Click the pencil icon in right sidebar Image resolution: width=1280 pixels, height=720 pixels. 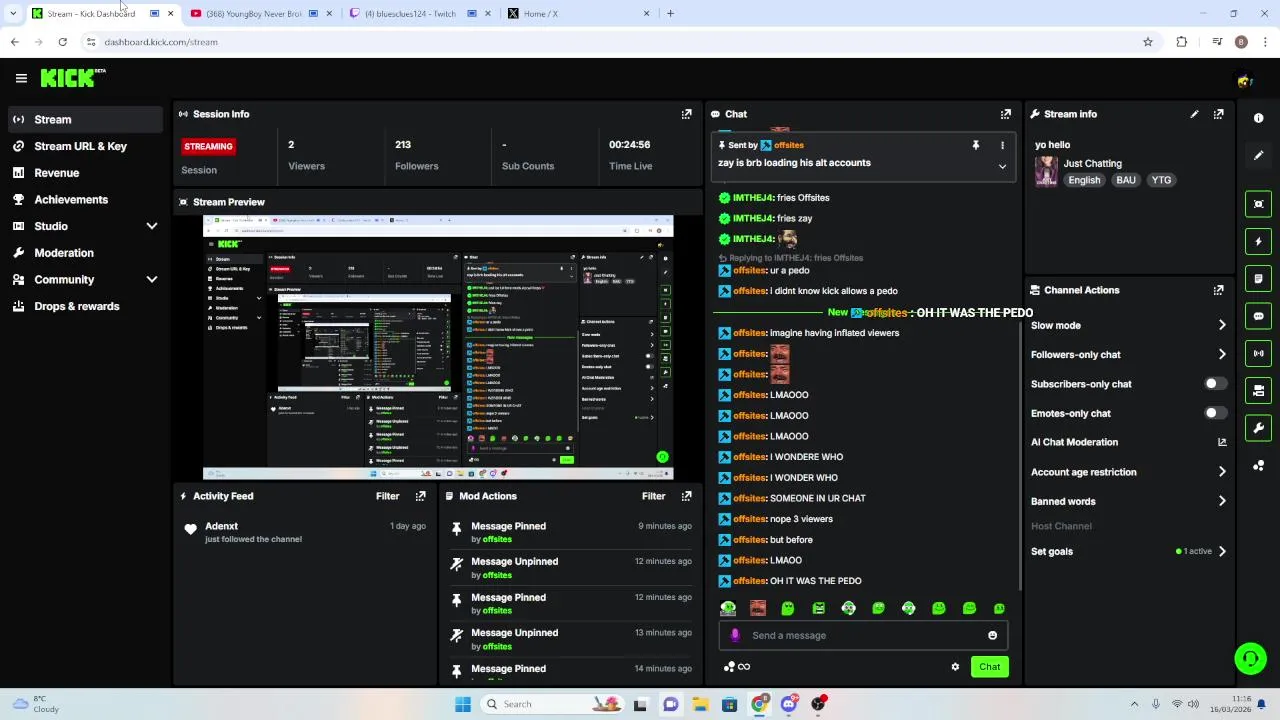[1258, 156]
